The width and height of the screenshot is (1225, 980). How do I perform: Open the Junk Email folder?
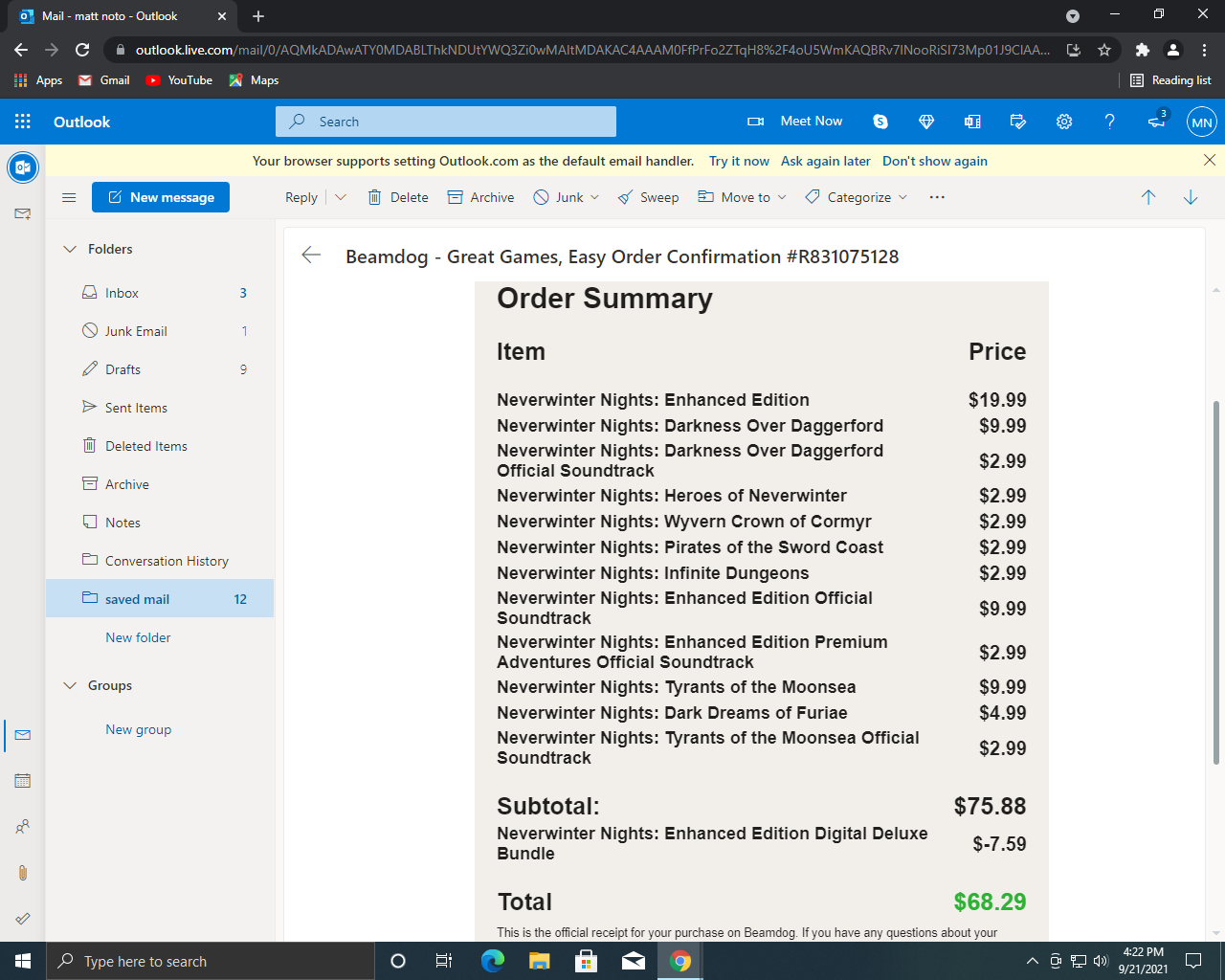[x=160, y=331]
